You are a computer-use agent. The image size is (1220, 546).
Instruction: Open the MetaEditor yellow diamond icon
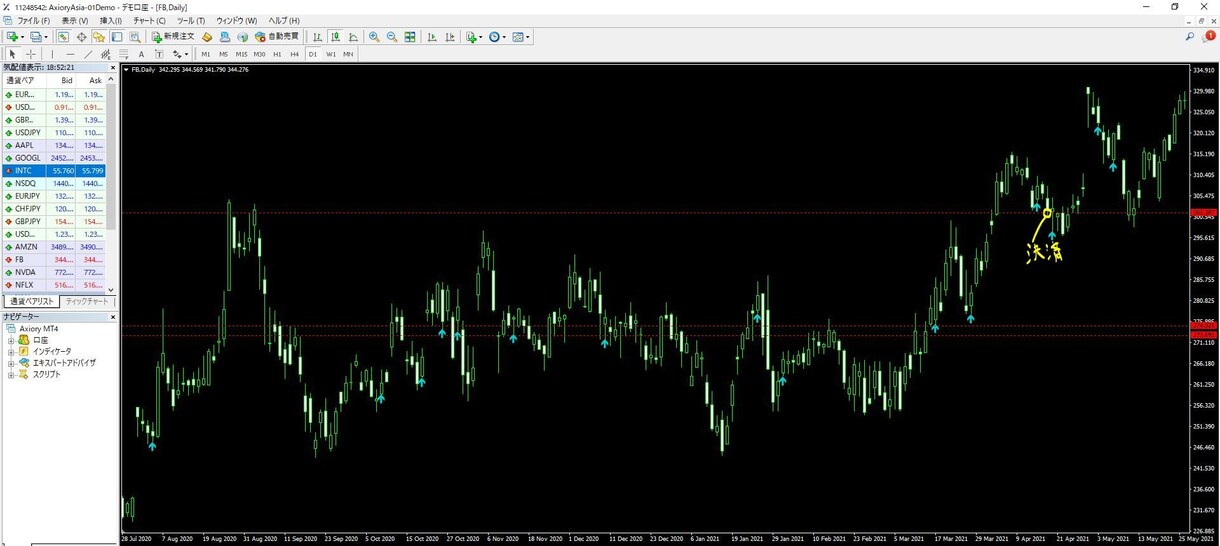point(207,37)
